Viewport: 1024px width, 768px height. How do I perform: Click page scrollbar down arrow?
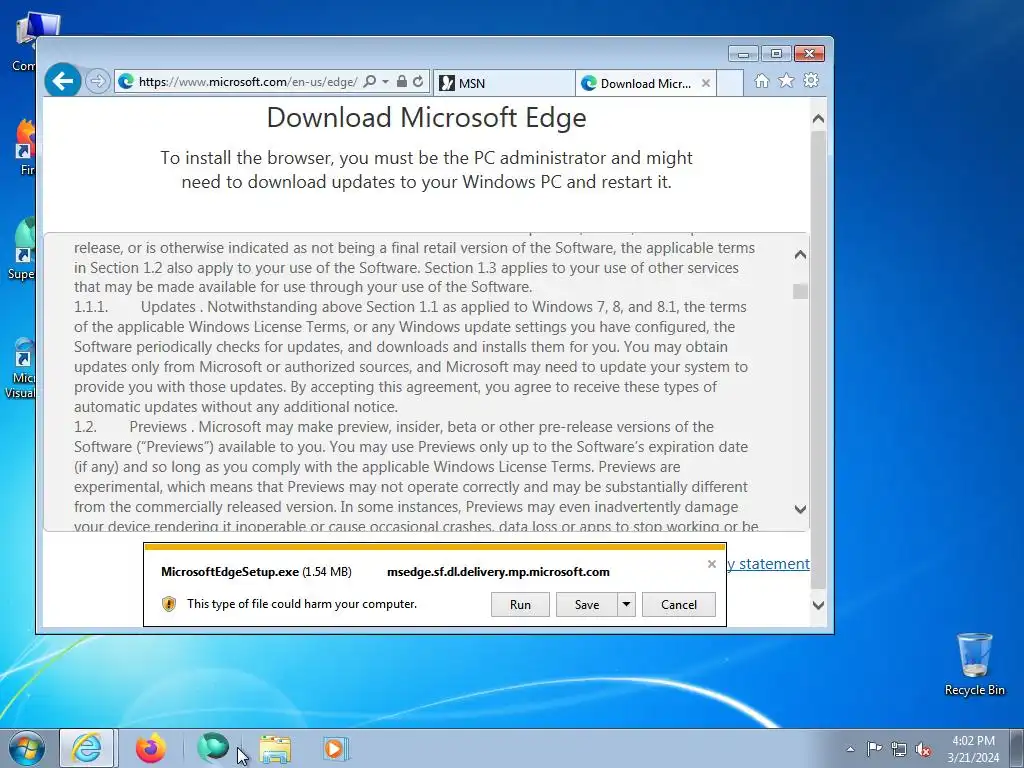[x=818, y=605]
